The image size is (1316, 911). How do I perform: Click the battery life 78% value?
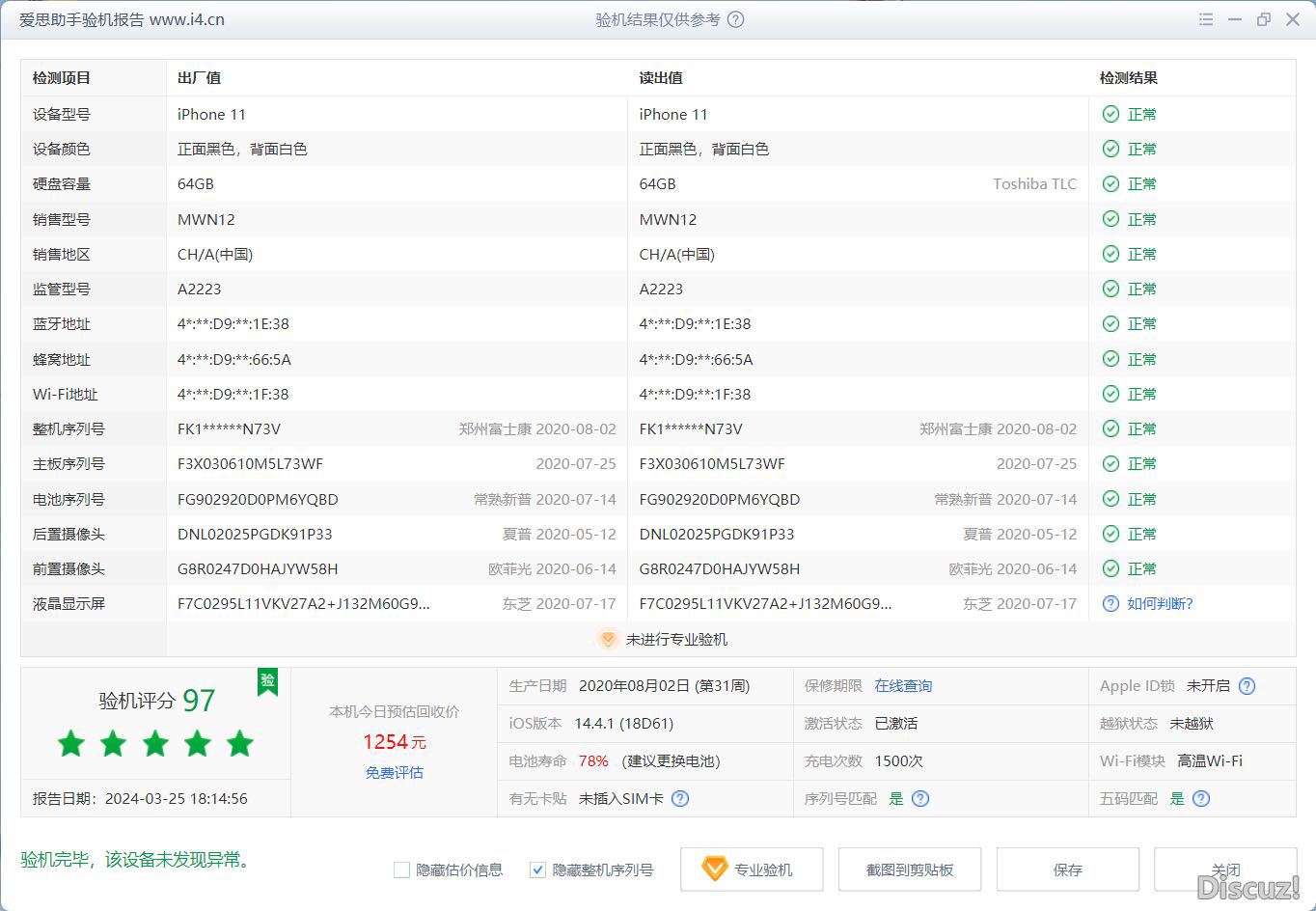click(x=593, y=760)
